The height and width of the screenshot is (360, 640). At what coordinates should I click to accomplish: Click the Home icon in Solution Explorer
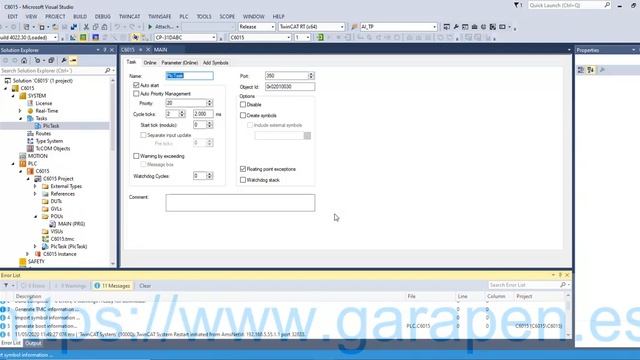24,60
